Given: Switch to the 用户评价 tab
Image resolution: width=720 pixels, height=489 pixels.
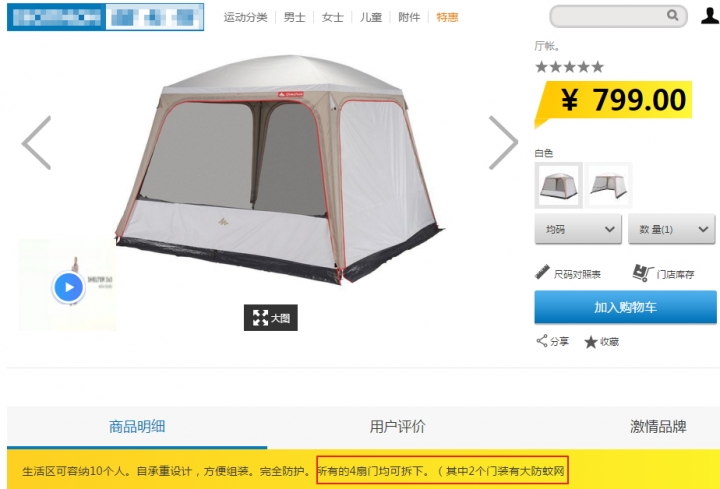Looking at the screenshot, I should (398, 427).
